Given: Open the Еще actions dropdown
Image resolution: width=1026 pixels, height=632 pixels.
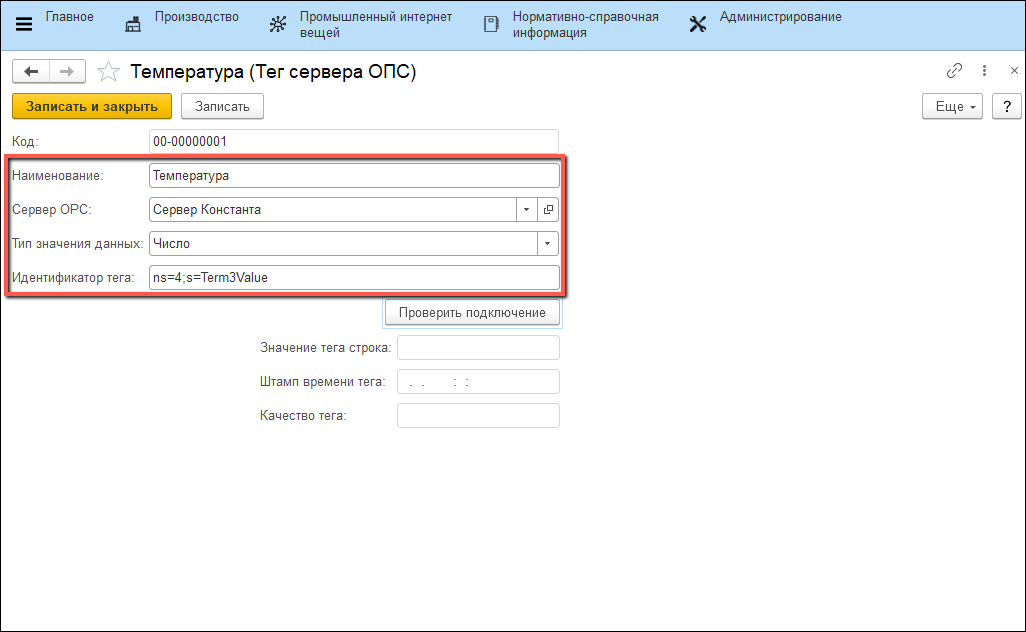Looking at the screenshot, I should (952, 106).
